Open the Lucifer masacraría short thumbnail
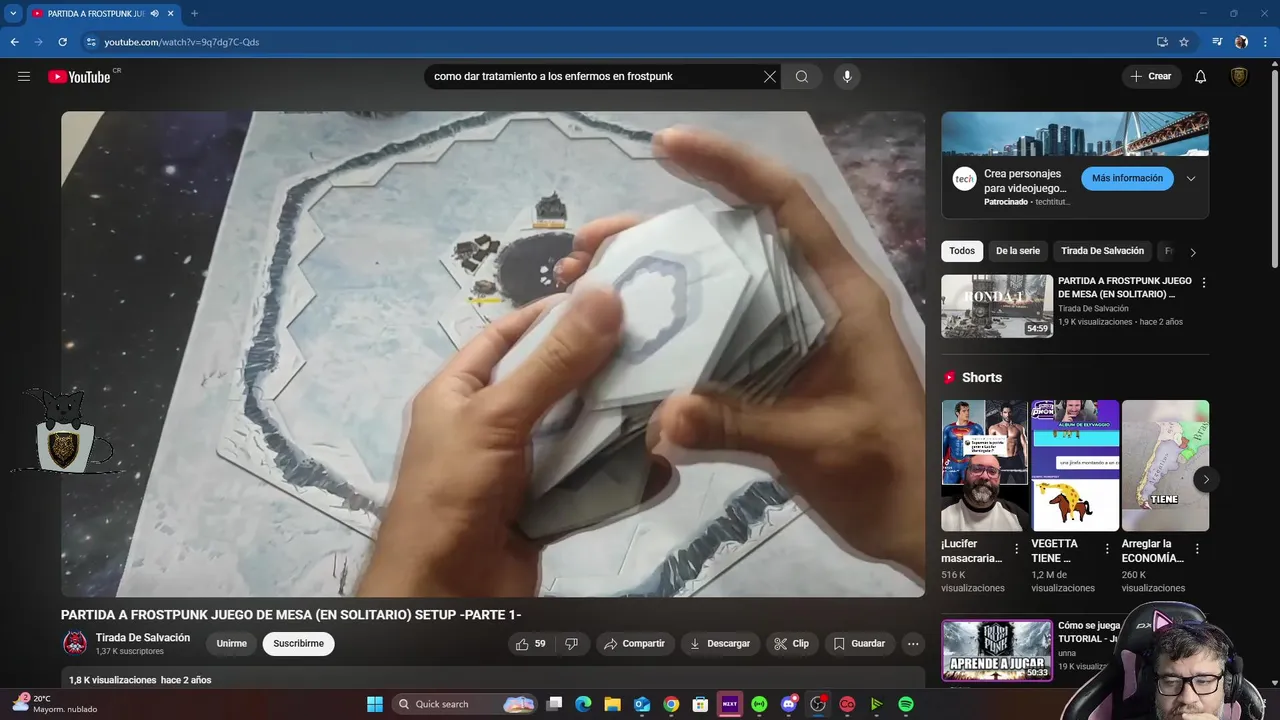The width and height of the screenshot is (1280, 720). 985,465
